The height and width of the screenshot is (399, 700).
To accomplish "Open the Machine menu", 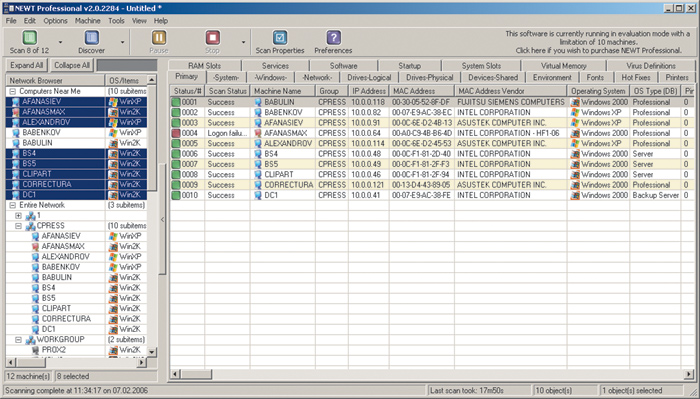I will coord(88,21).
